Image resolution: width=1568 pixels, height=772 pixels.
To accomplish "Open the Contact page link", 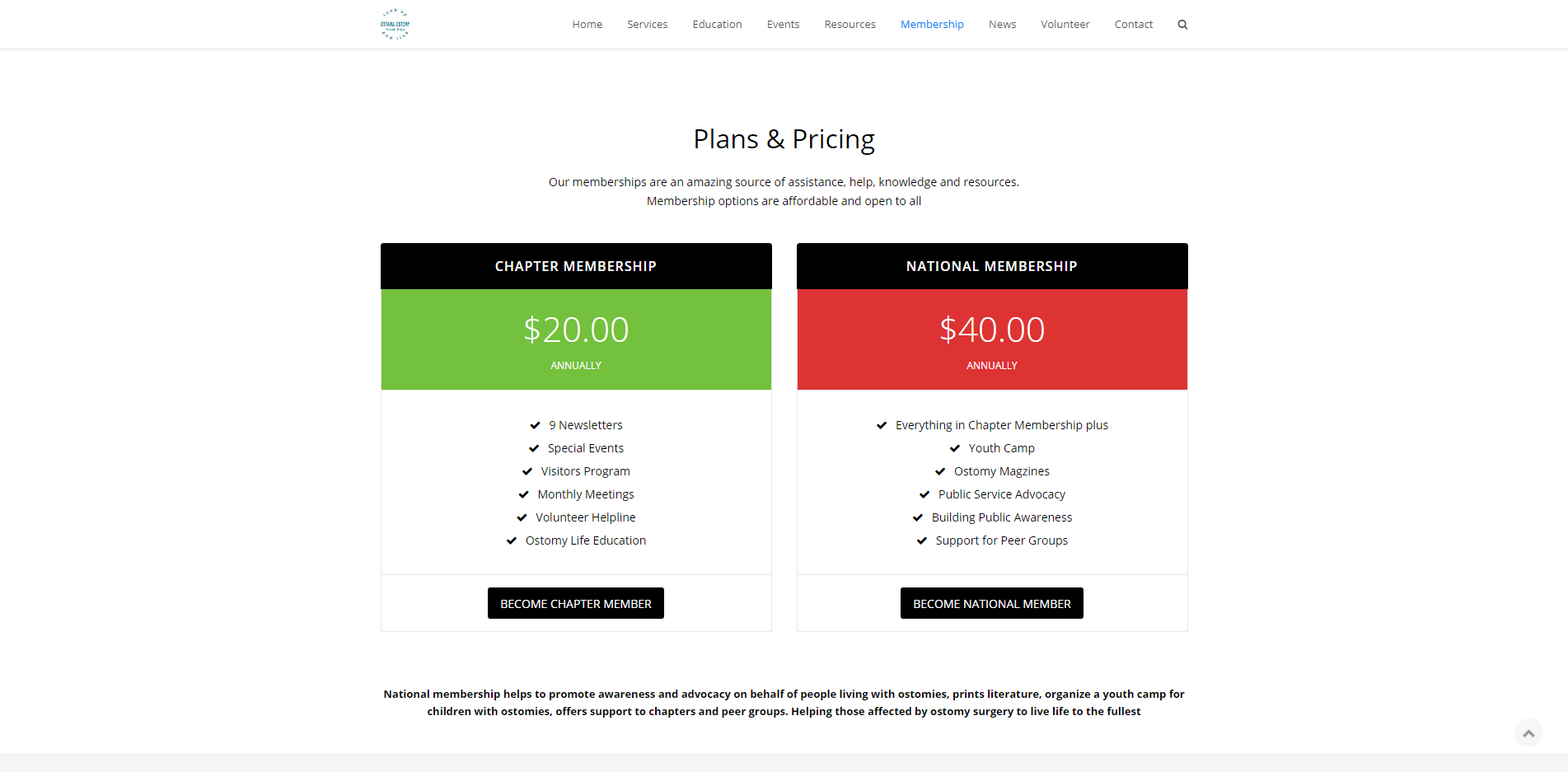I will coord(1133,25).
